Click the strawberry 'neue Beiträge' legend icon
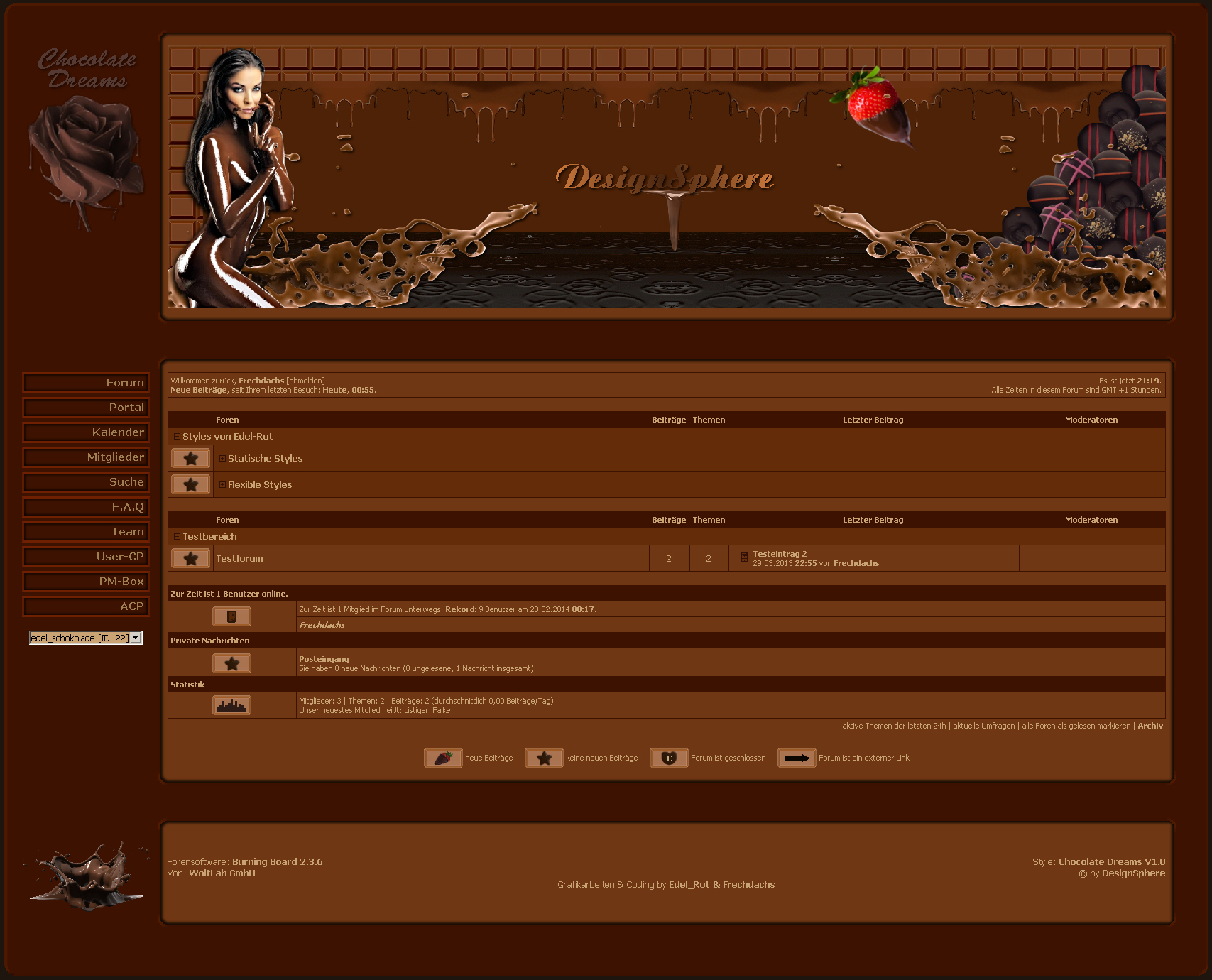 click(443, 758)
